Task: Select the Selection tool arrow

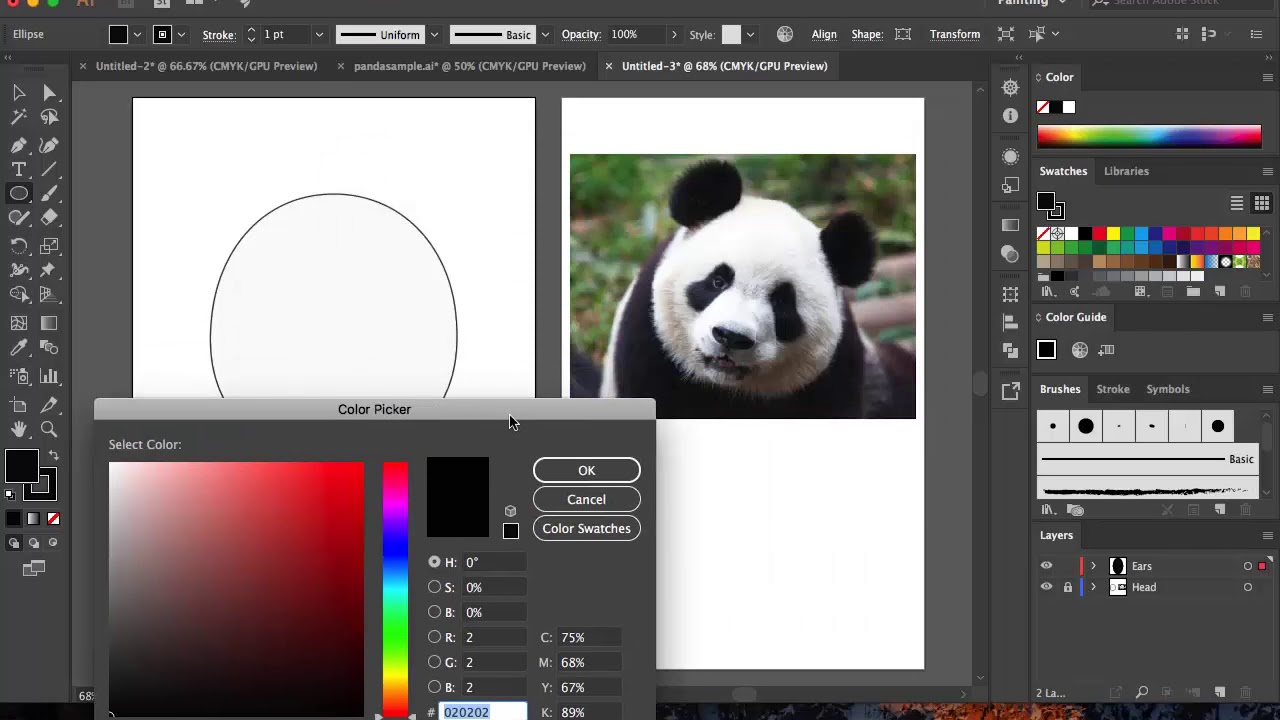Action: point(19,93)
